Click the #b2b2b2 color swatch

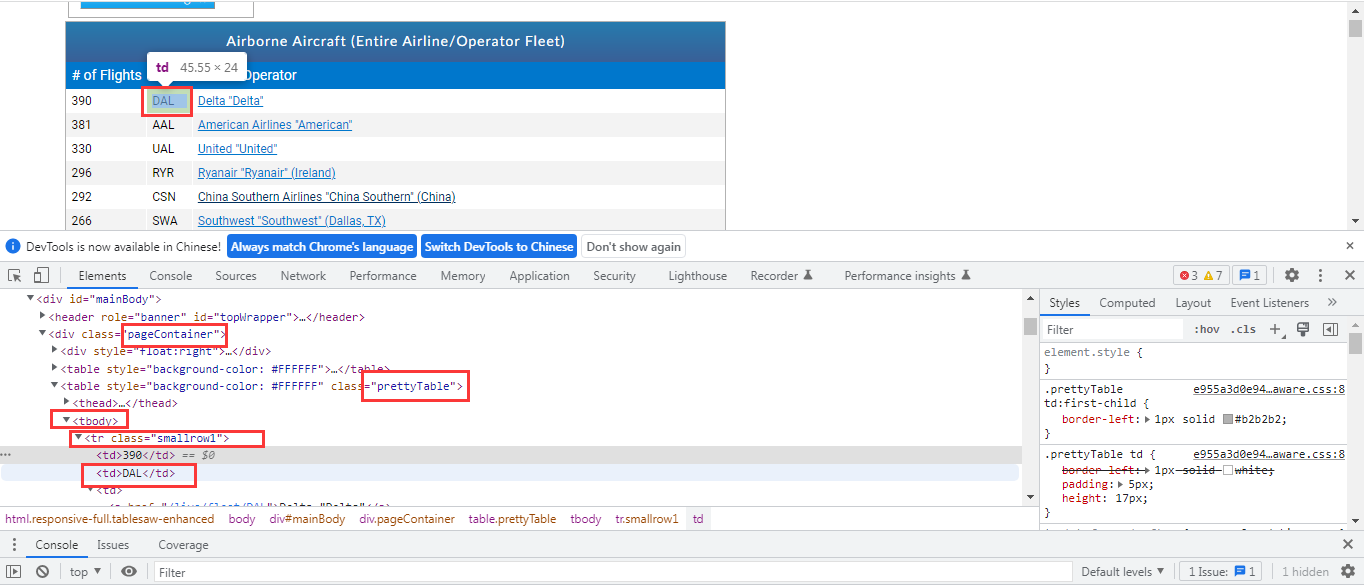point(1228,419)
